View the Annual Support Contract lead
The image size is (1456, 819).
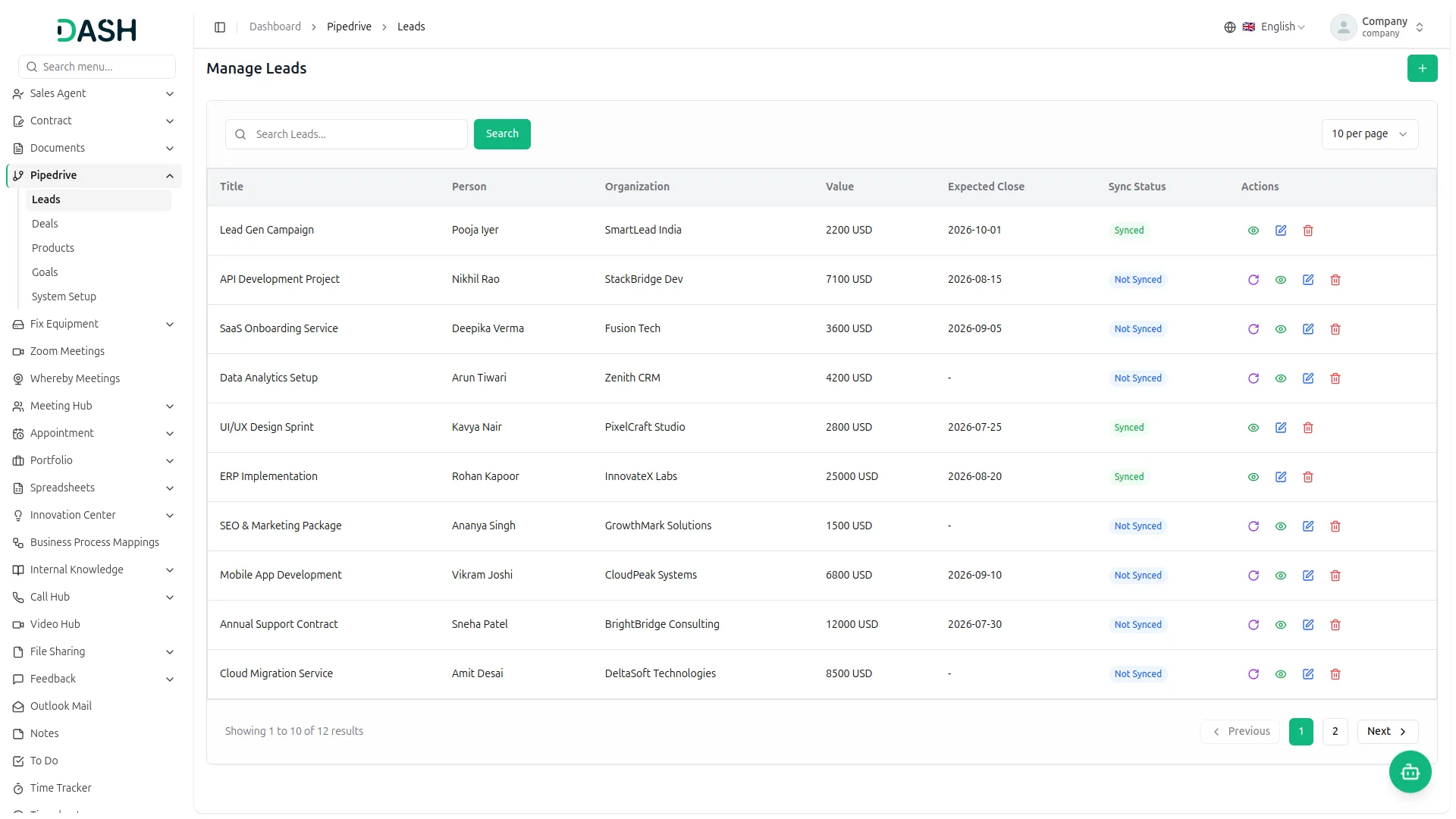coord(1281,625)
